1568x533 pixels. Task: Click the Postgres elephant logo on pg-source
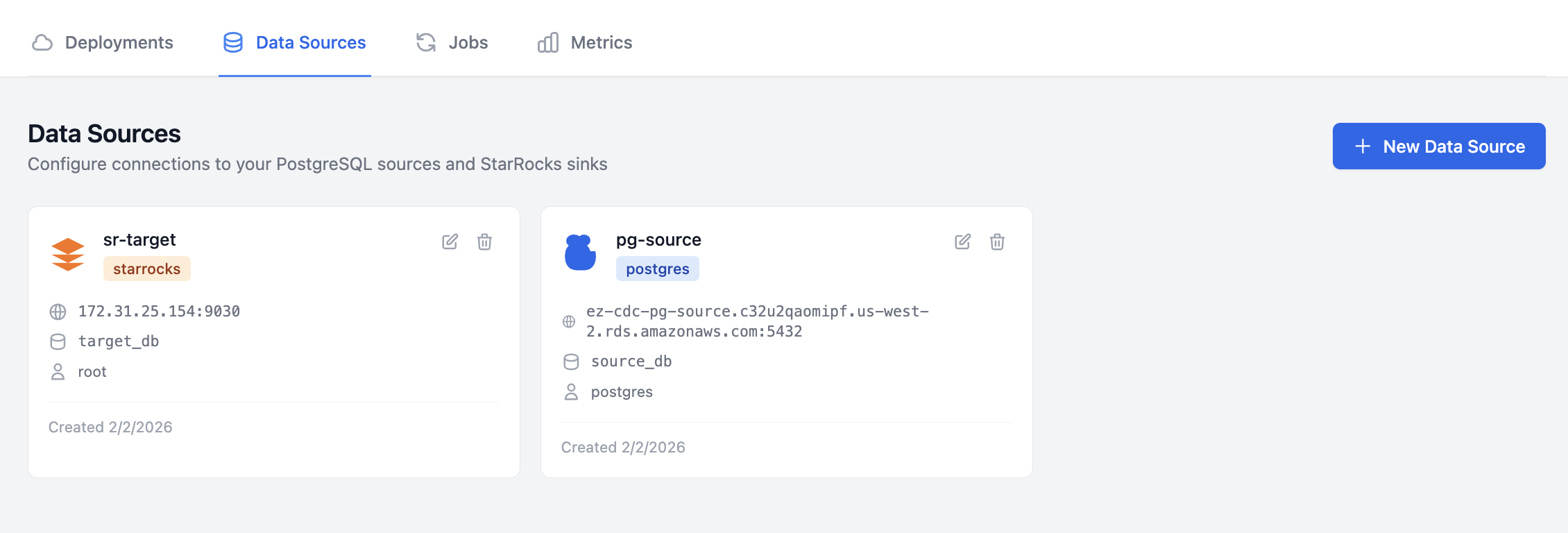(579, 253)
